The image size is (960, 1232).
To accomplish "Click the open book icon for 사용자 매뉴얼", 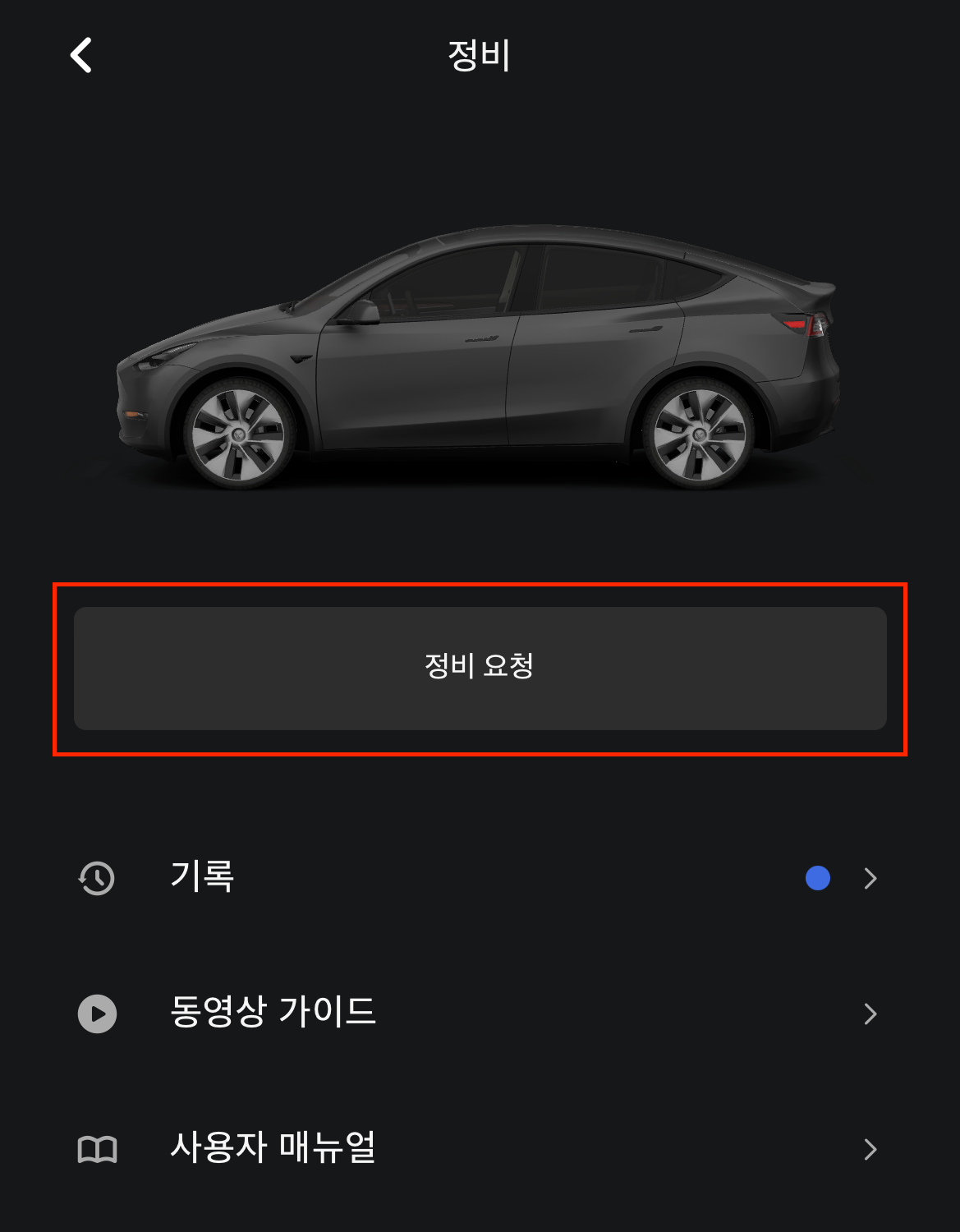I will [x=97, y=1149].
